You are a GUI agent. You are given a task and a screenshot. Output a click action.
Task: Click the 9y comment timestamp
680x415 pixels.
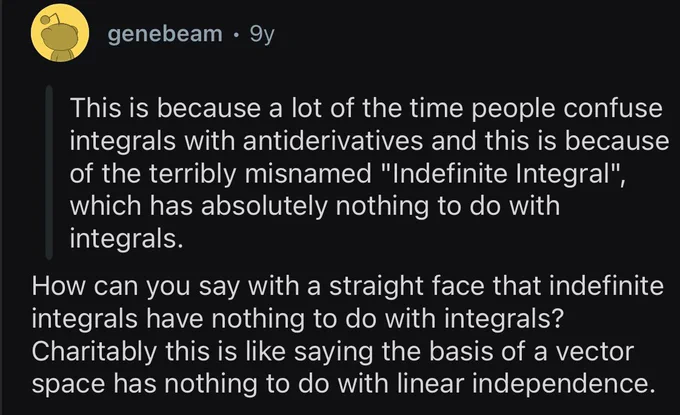point(262,34)
